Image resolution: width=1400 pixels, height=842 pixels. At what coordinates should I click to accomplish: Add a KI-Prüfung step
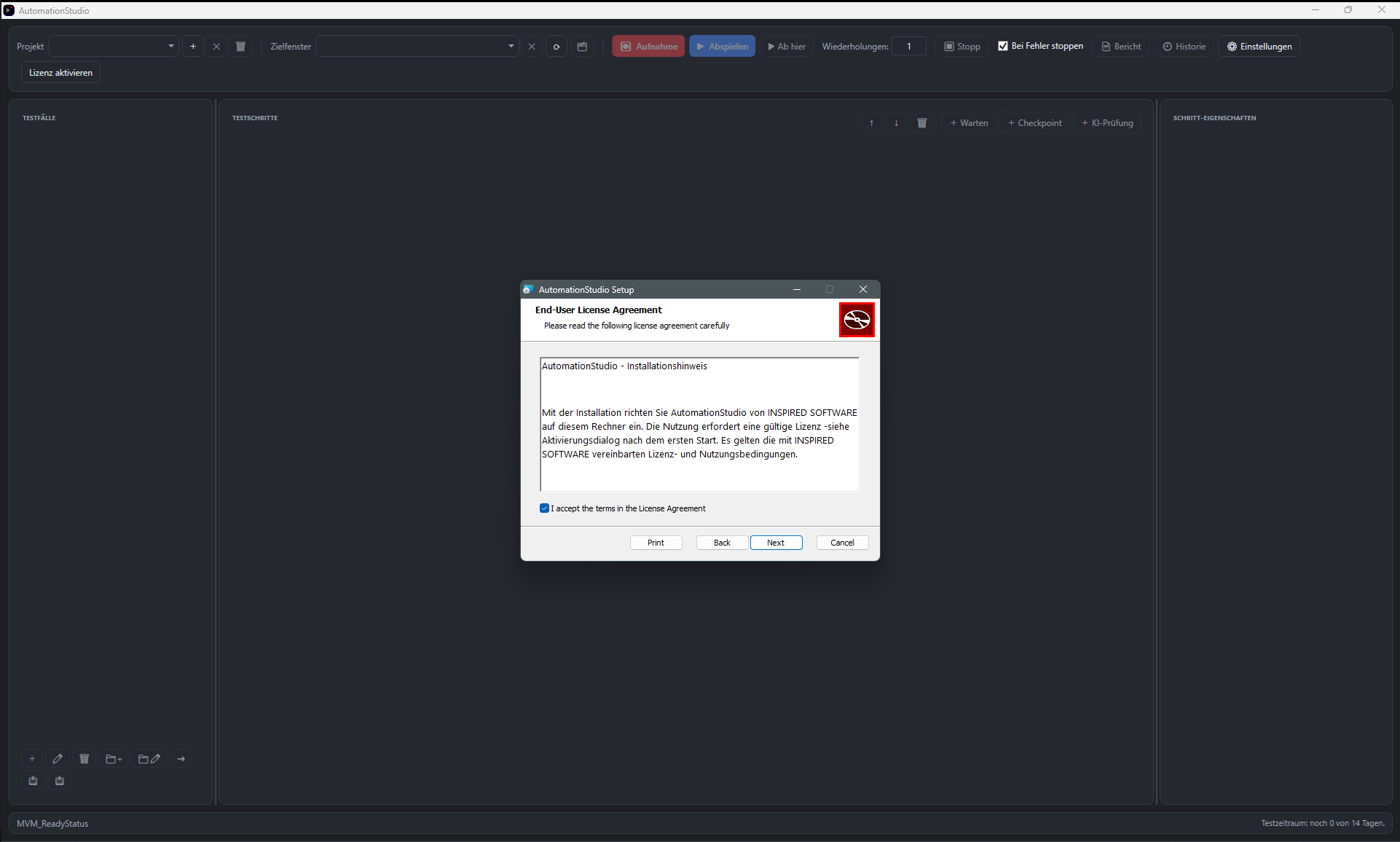1107,123
